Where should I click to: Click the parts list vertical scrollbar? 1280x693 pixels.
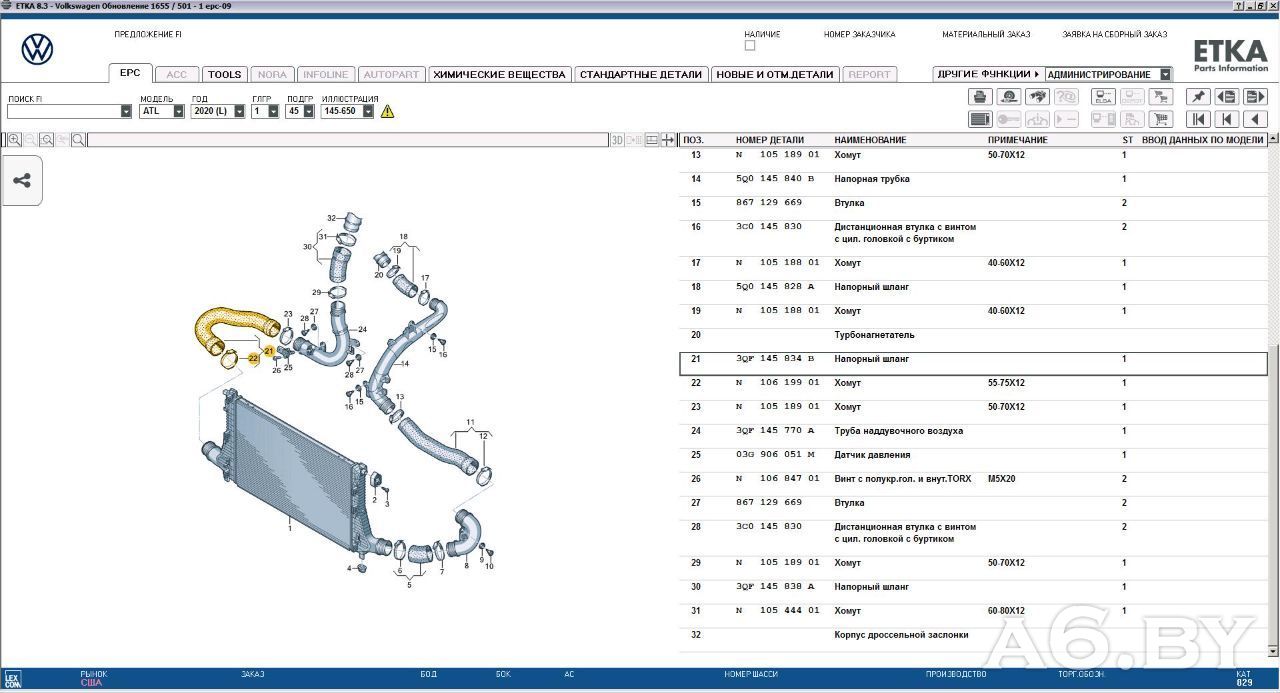(1272, 400)
